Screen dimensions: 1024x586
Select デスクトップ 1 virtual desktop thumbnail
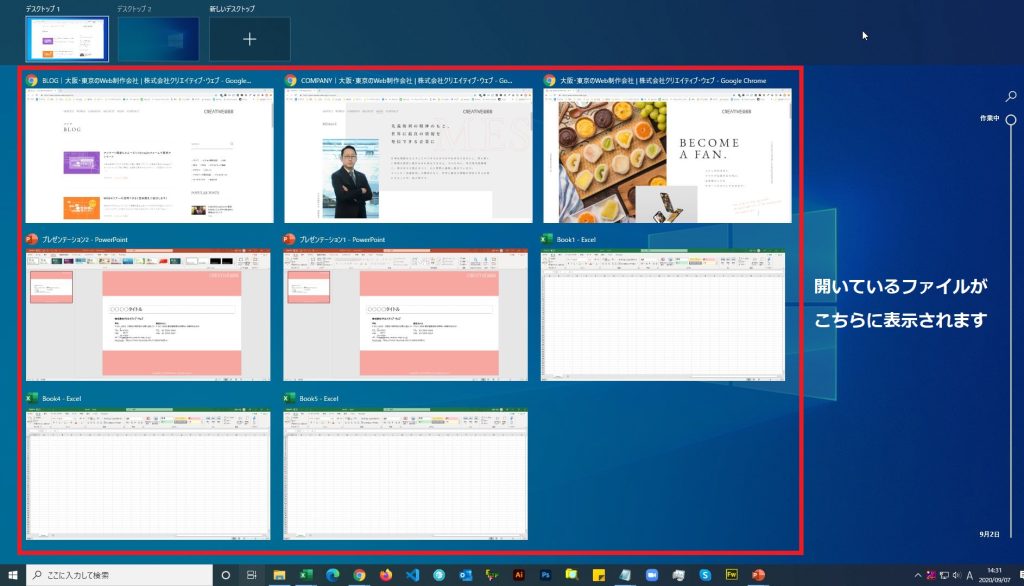[67, 39]
